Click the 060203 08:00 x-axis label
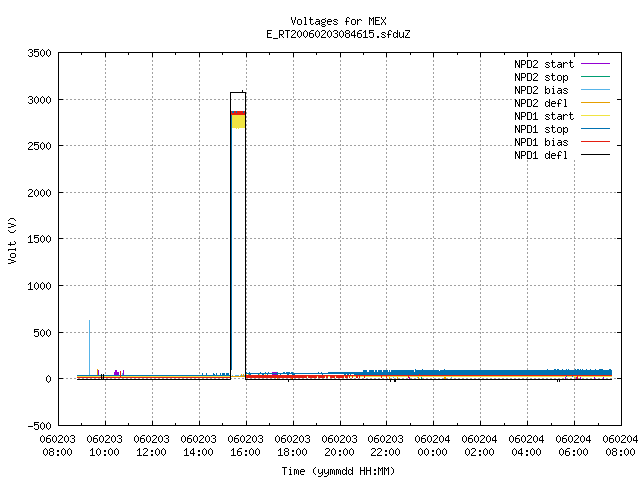The image size is (640, 480). pyautogui.click(x=58, y=446)
